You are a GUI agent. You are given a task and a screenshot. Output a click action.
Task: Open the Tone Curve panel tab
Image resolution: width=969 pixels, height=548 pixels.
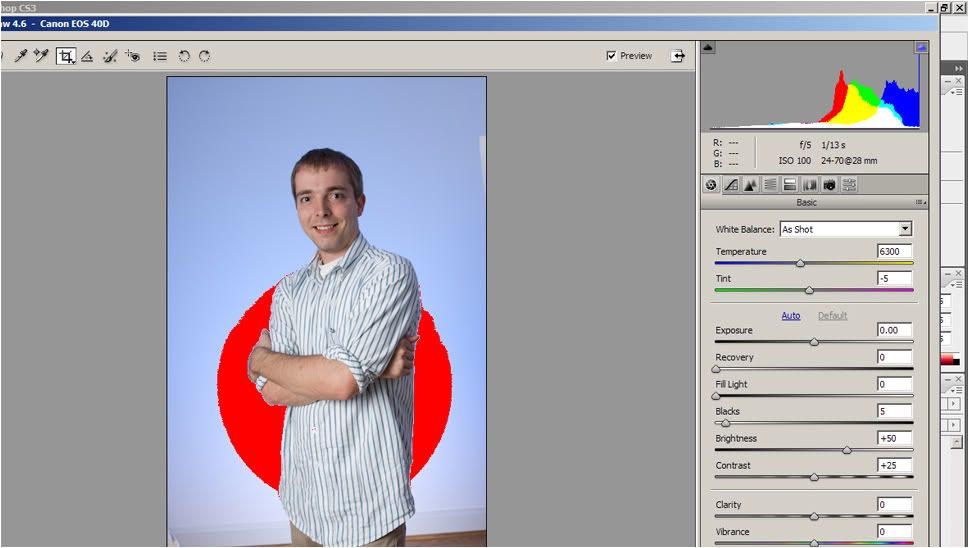click(x=731, y=185)
